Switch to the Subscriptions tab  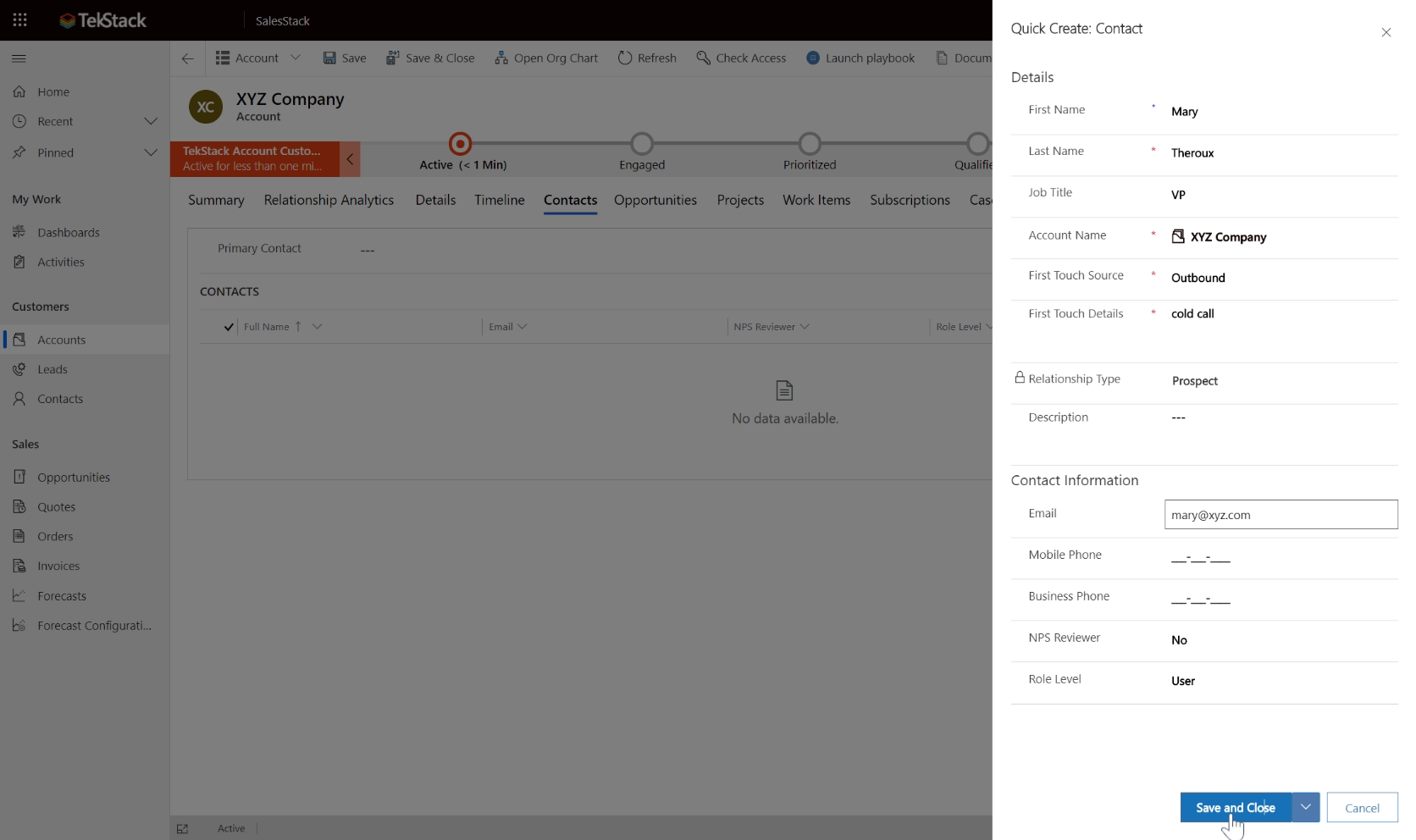[910, 200]
